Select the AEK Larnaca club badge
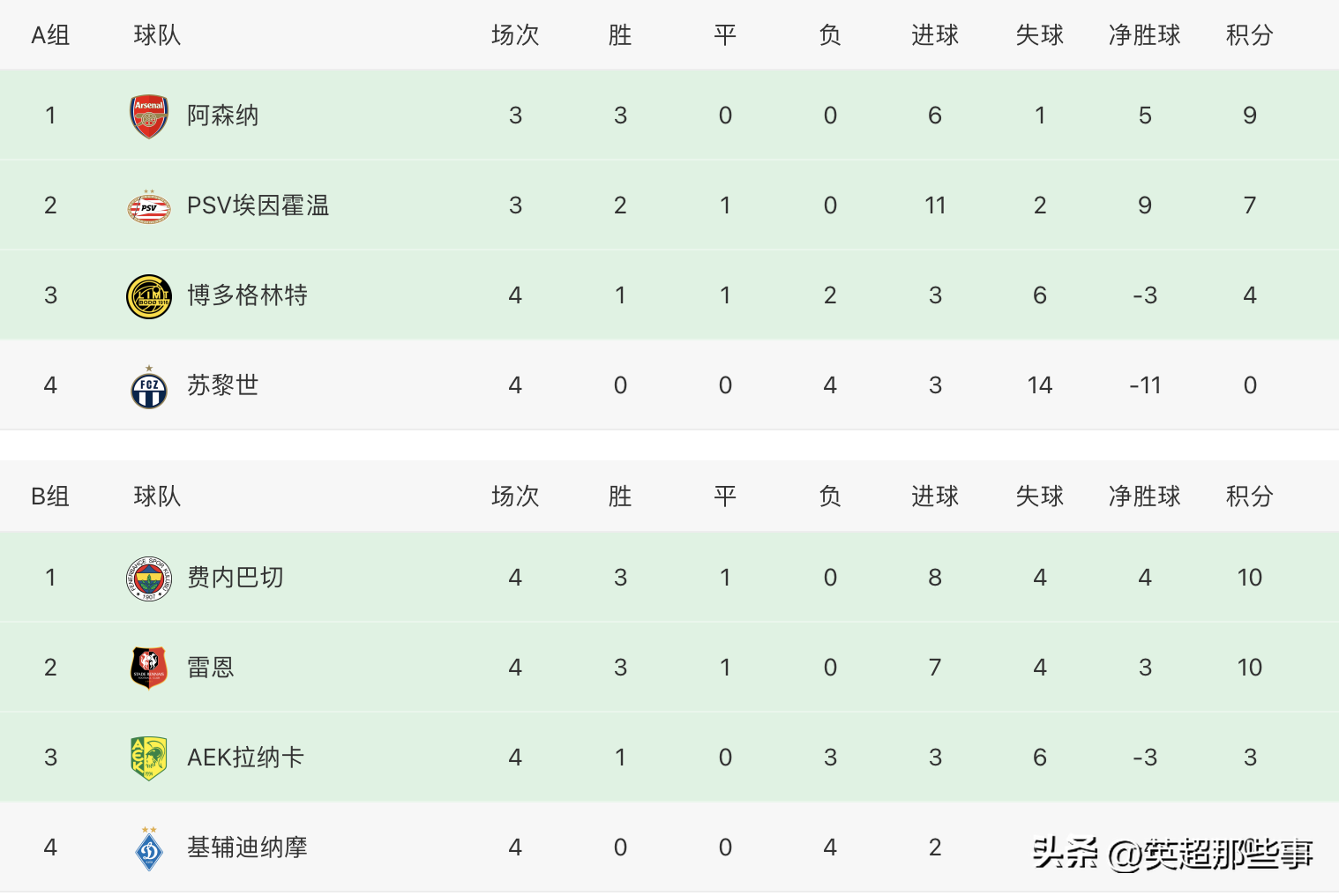1339x896 pixels. point(149,758)
